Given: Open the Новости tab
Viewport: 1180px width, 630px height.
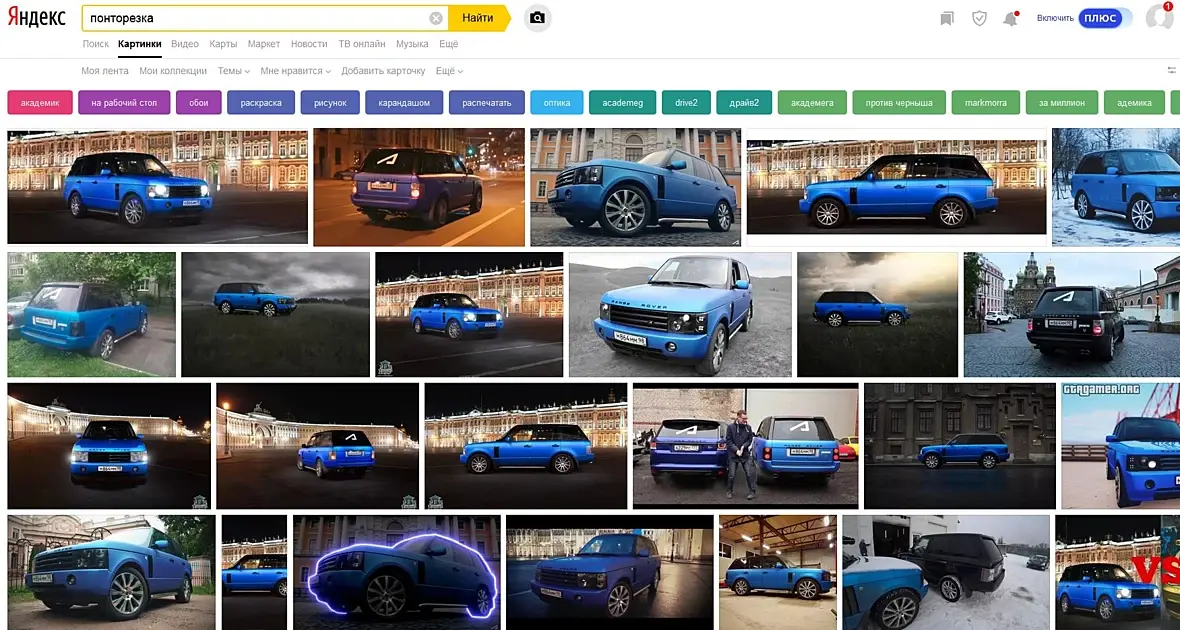Looking at the screenshot, I should pos(309,44).
